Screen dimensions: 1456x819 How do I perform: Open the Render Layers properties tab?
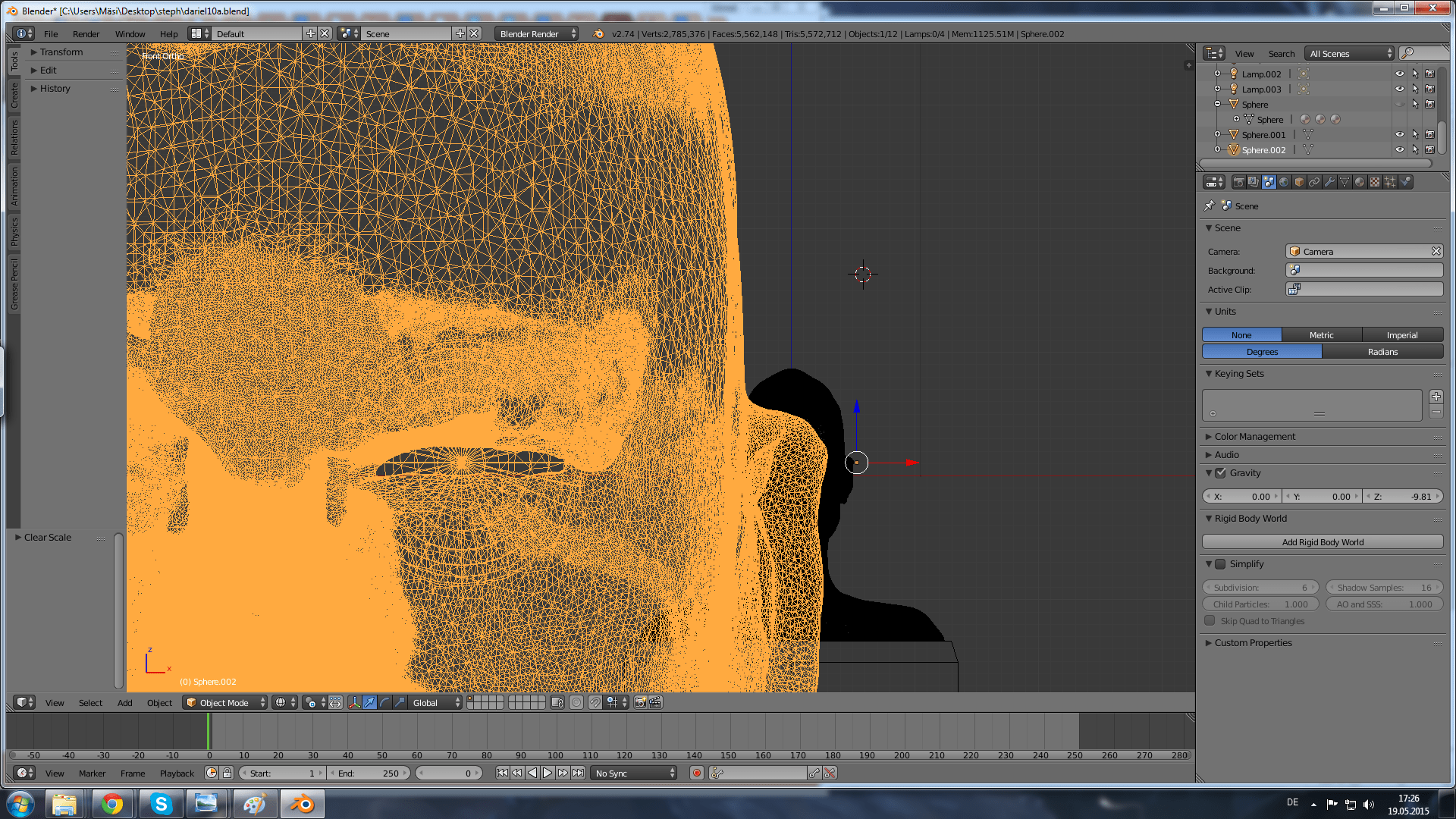coord(1254,182)
